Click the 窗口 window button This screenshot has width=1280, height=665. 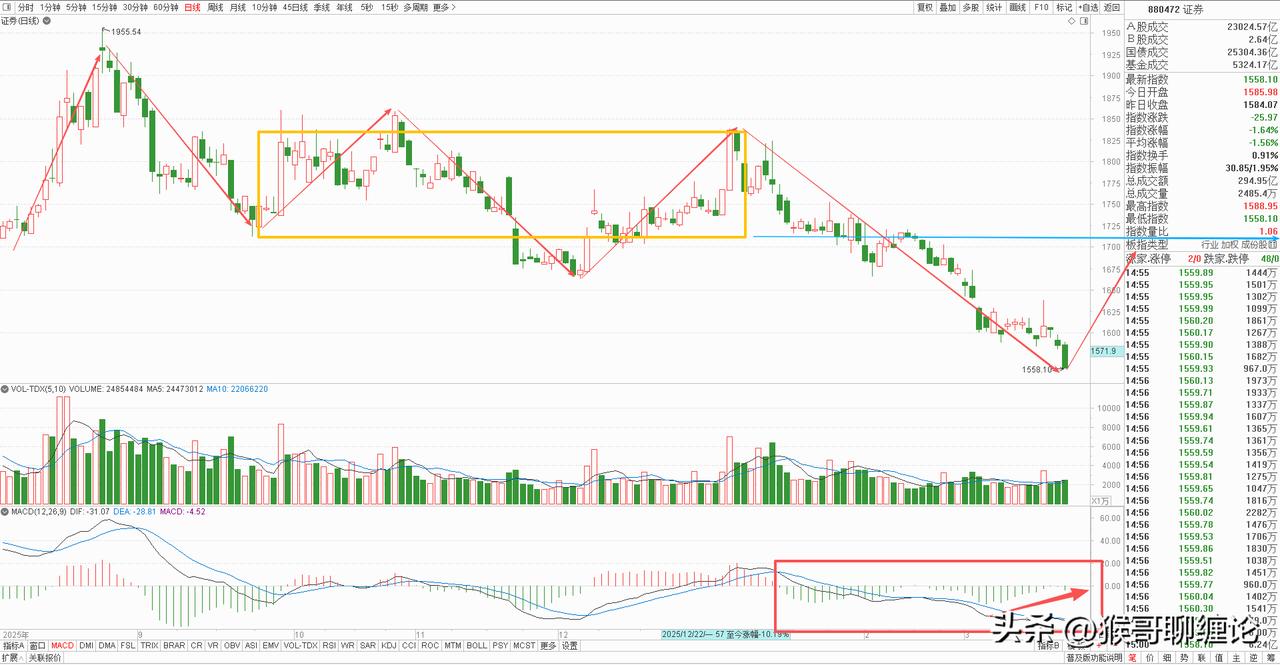click(x=37, y=645)
